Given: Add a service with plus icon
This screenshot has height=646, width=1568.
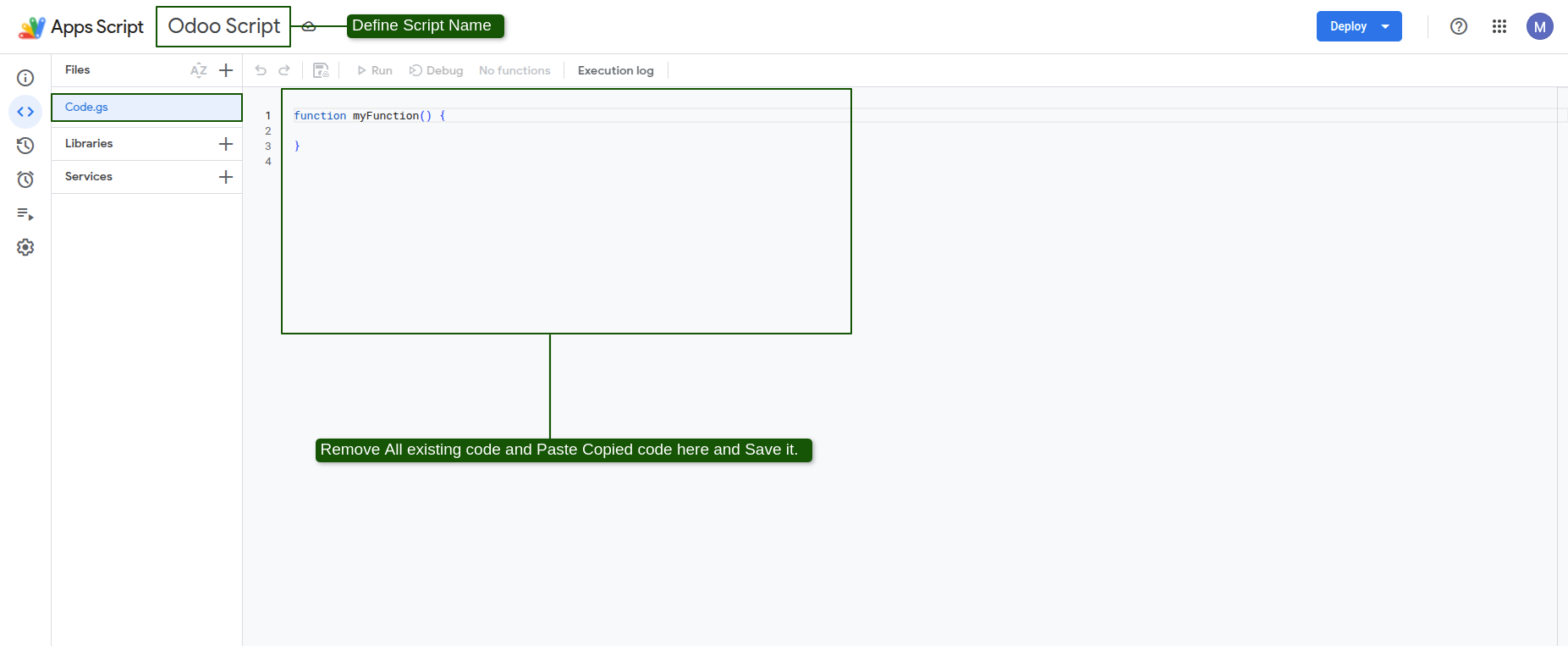Looking at the screenshot, I should pos(226,177).
